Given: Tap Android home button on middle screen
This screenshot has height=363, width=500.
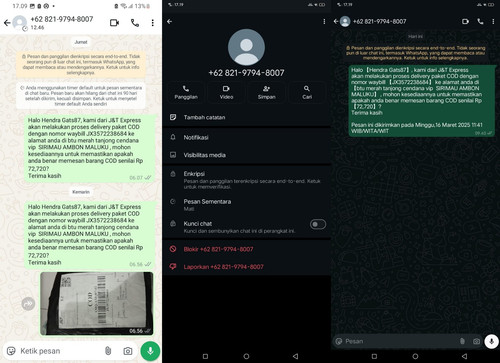Looking at the screenshot, I should point(246,356).
